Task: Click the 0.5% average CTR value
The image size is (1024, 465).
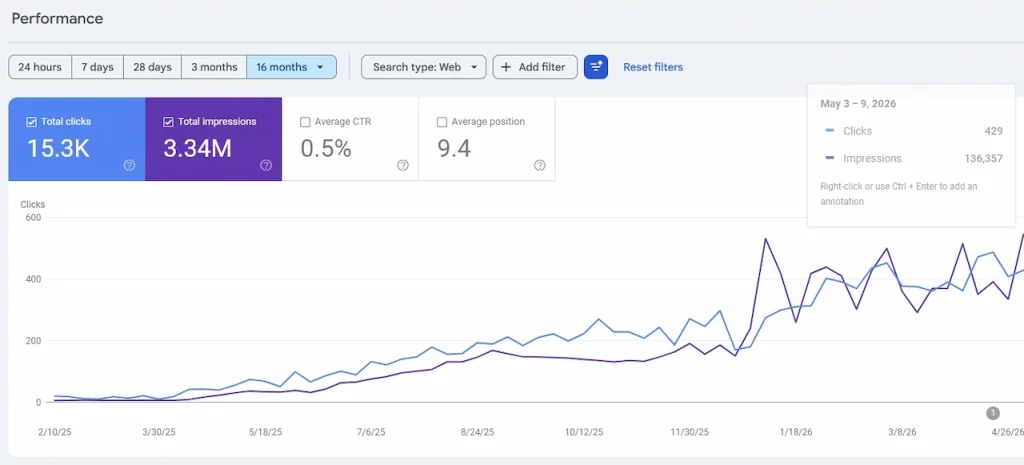Action: [326, 149]
